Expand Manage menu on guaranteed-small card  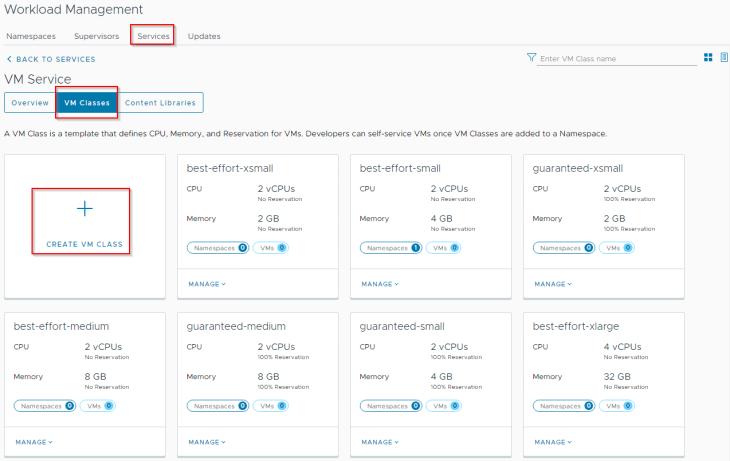pyautogui.click(x=380, y=442)
